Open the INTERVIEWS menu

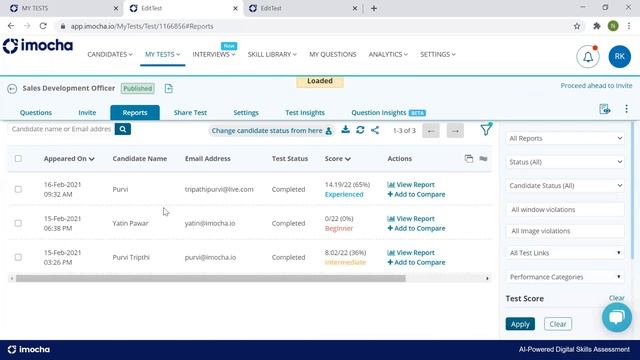point(213,54)
